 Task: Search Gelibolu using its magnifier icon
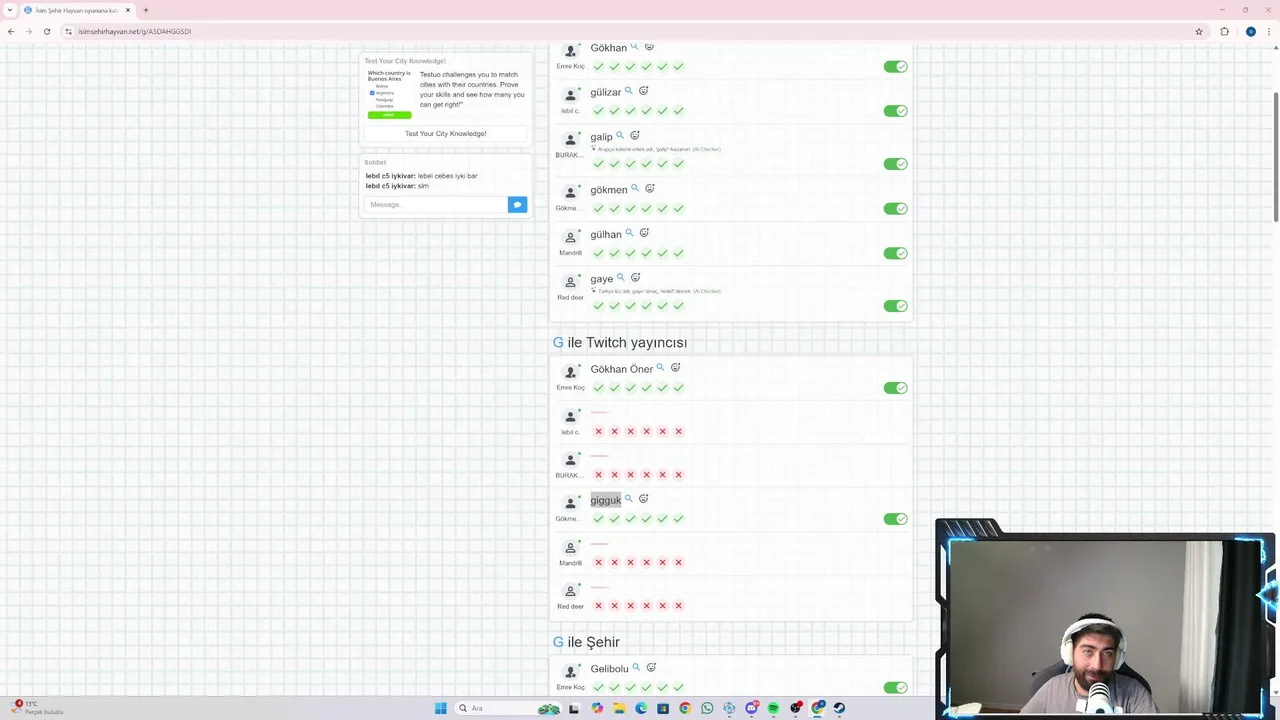point(636,668)
